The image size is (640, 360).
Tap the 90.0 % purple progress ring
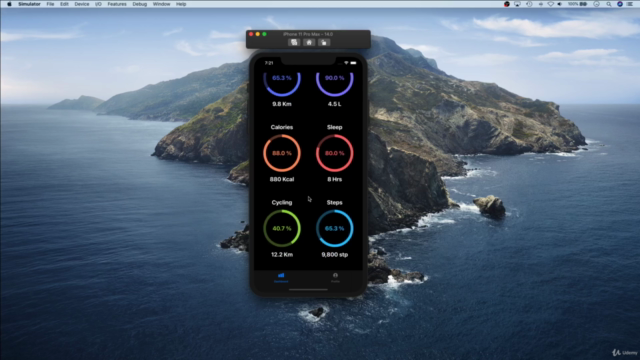click(335, 84)
